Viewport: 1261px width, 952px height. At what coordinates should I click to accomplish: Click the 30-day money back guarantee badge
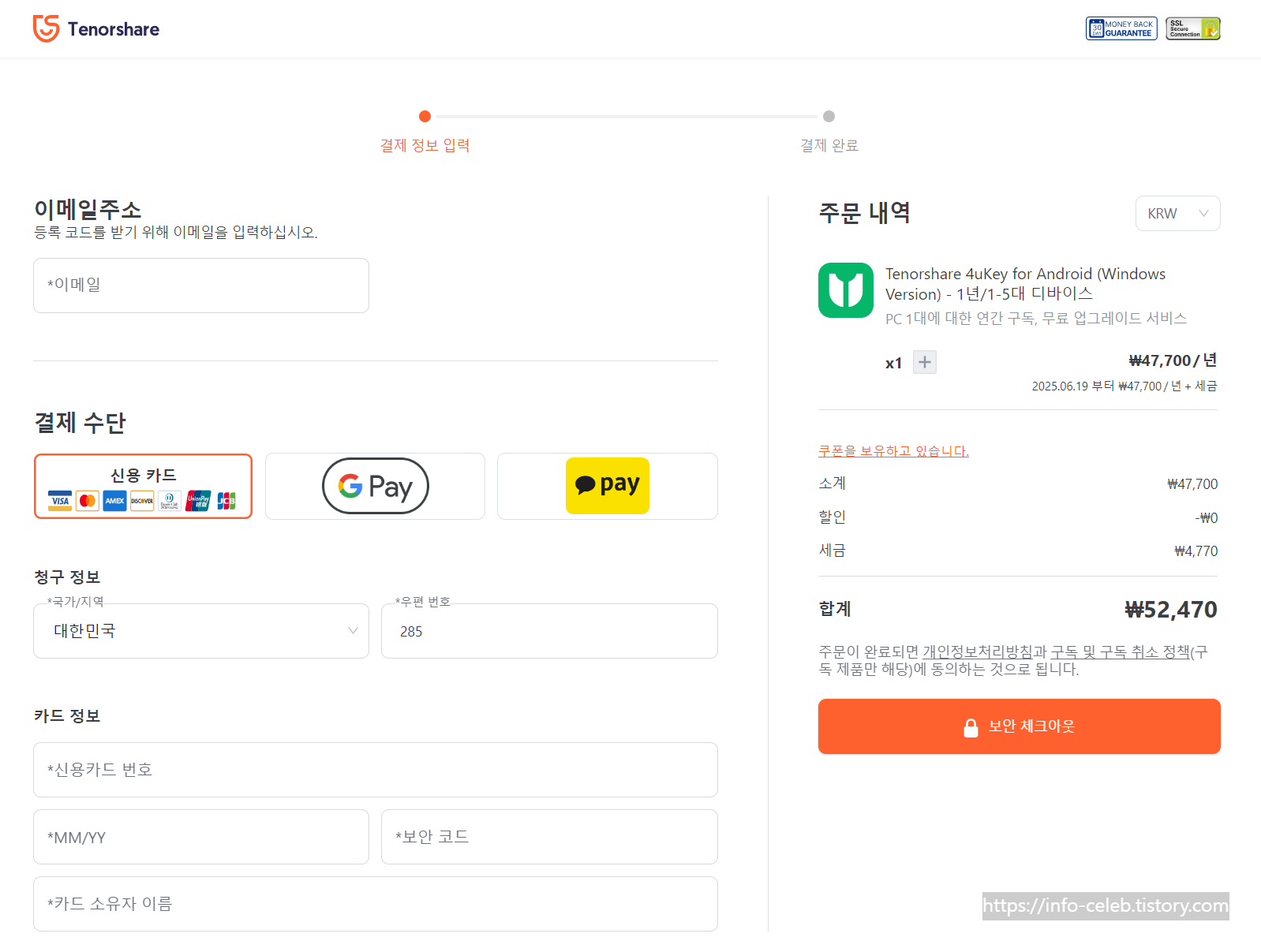(1121, 28)
